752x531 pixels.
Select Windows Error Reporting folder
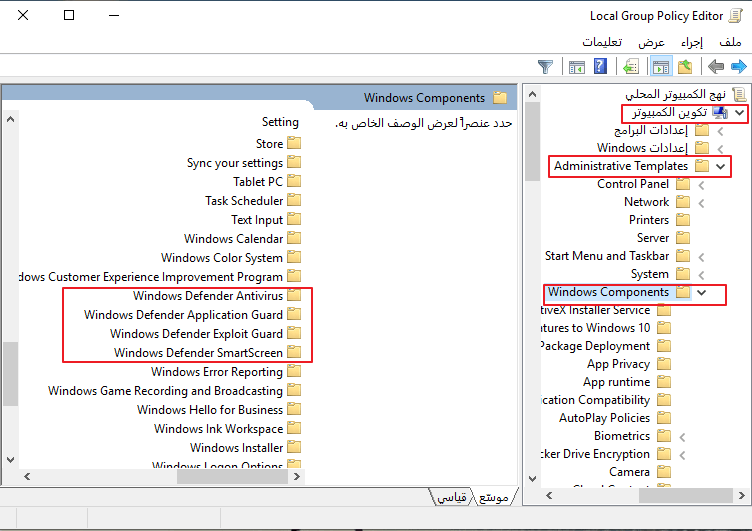(226, 372)
